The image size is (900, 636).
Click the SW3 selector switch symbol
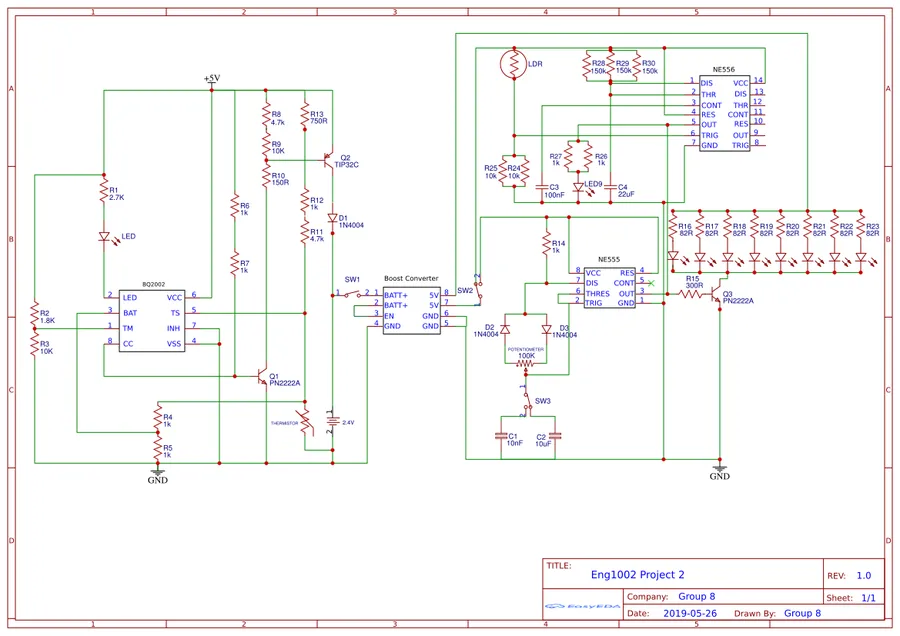(526, 402)
